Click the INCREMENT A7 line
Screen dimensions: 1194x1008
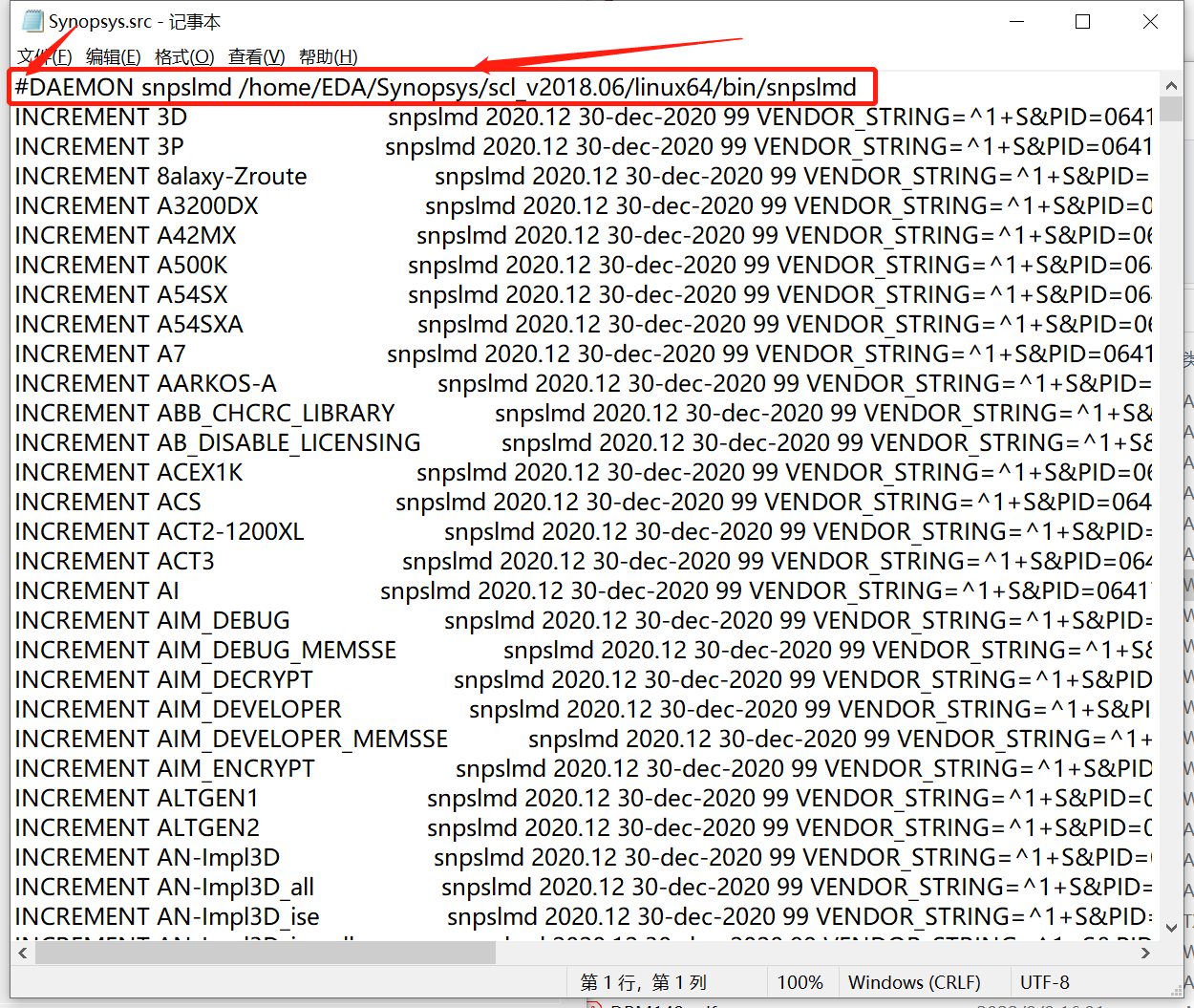pos(584,354)
